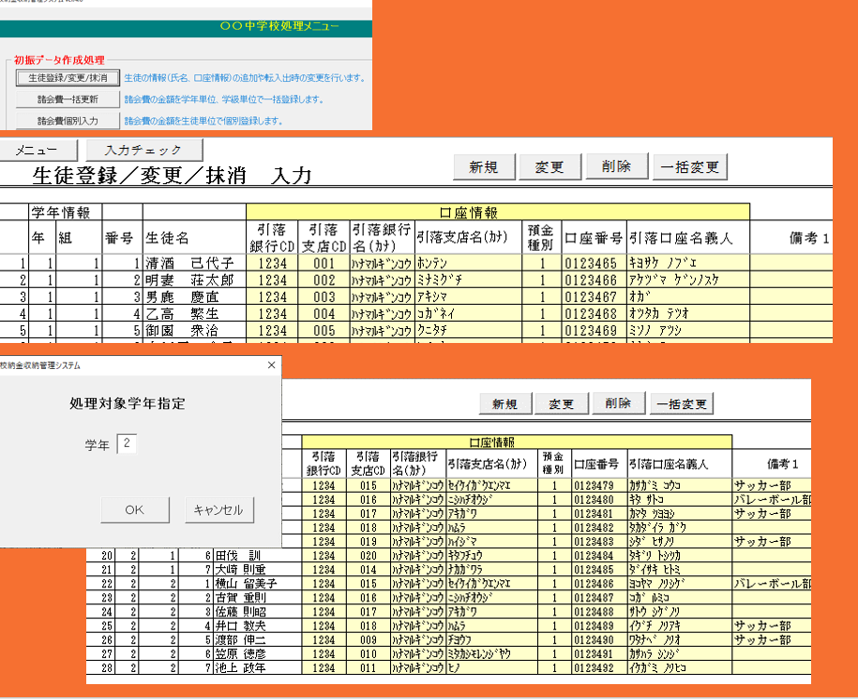Return via the メニュー button
Screen dimensions: 858x699
click(x=37, y=149)
